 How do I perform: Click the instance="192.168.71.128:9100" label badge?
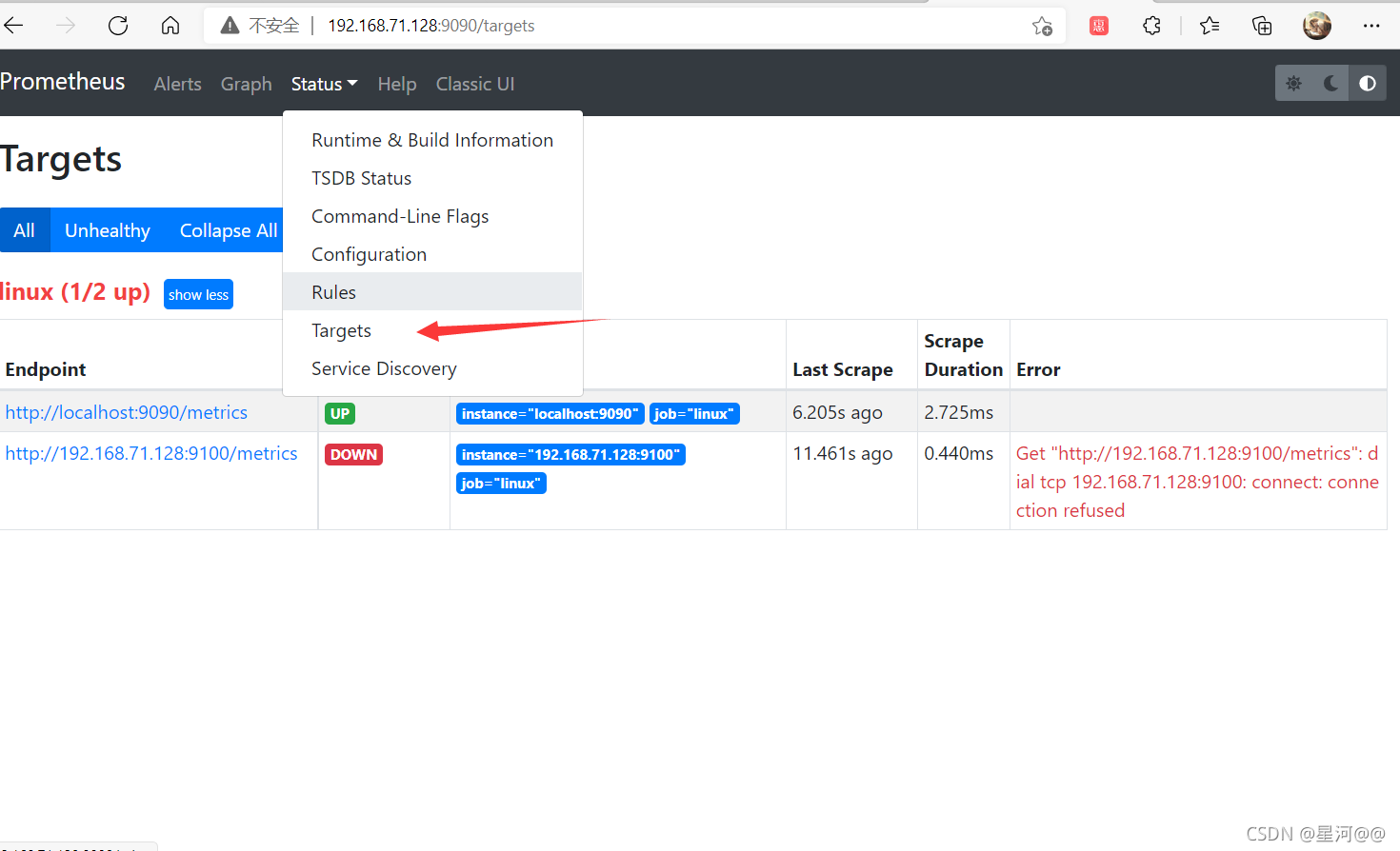[x=571, y=454]
